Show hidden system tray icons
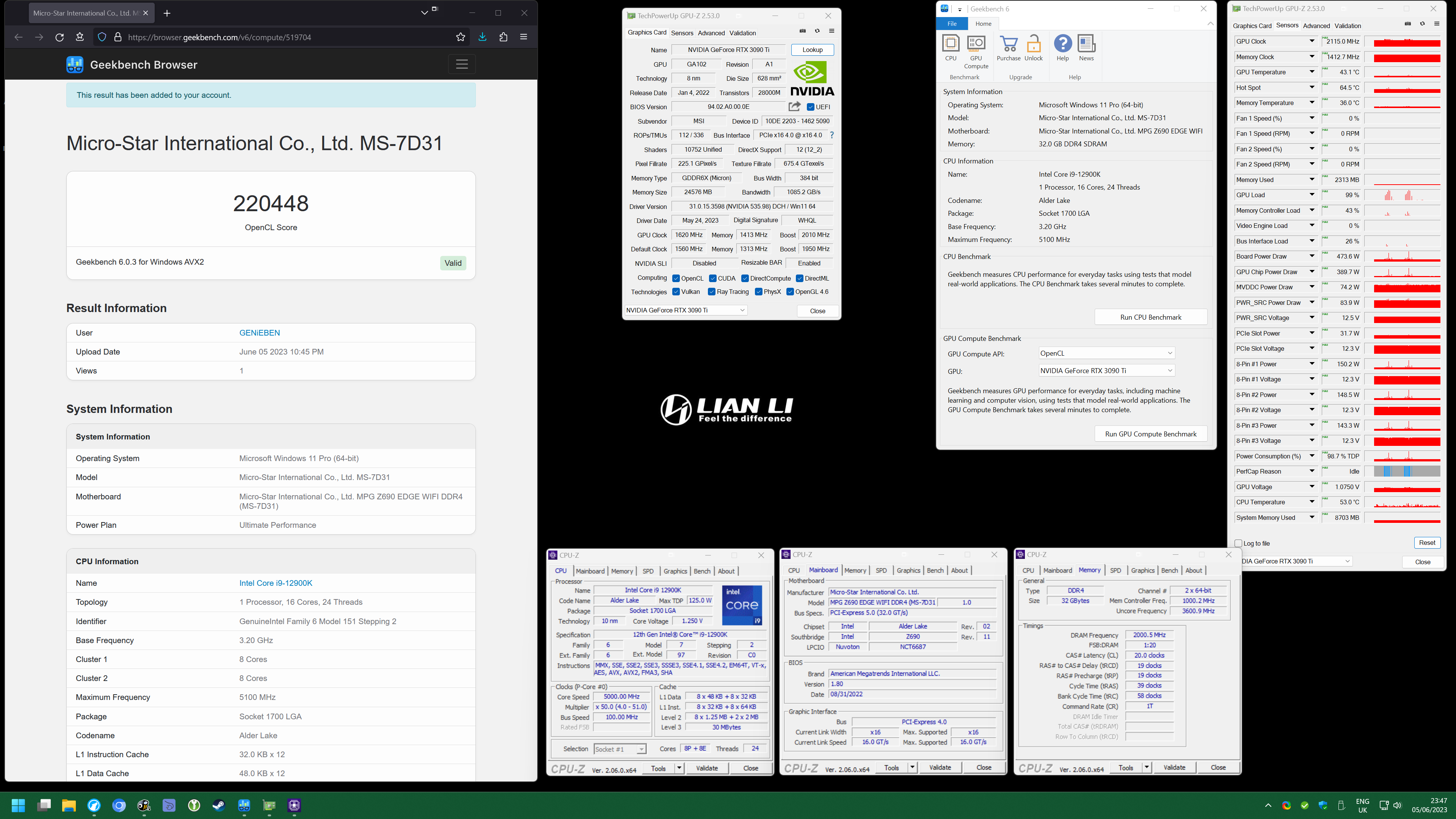Screen dimensions: 1456x819 [x=1268, y=805]
